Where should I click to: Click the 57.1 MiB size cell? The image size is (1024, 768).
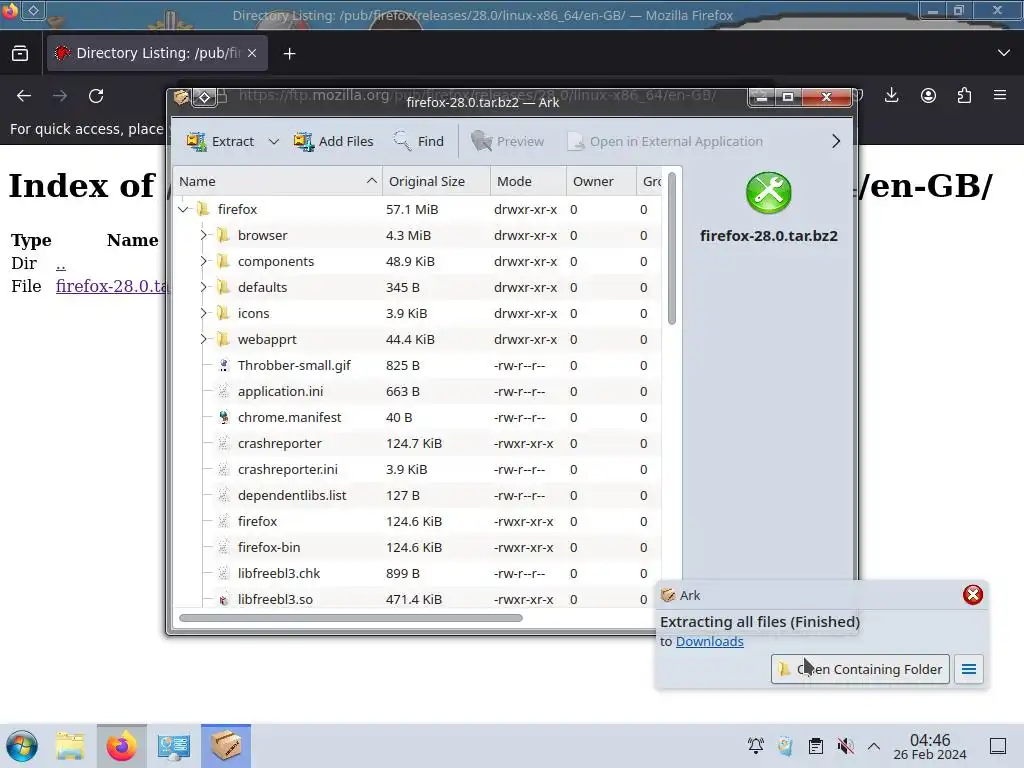pos(412,209)
